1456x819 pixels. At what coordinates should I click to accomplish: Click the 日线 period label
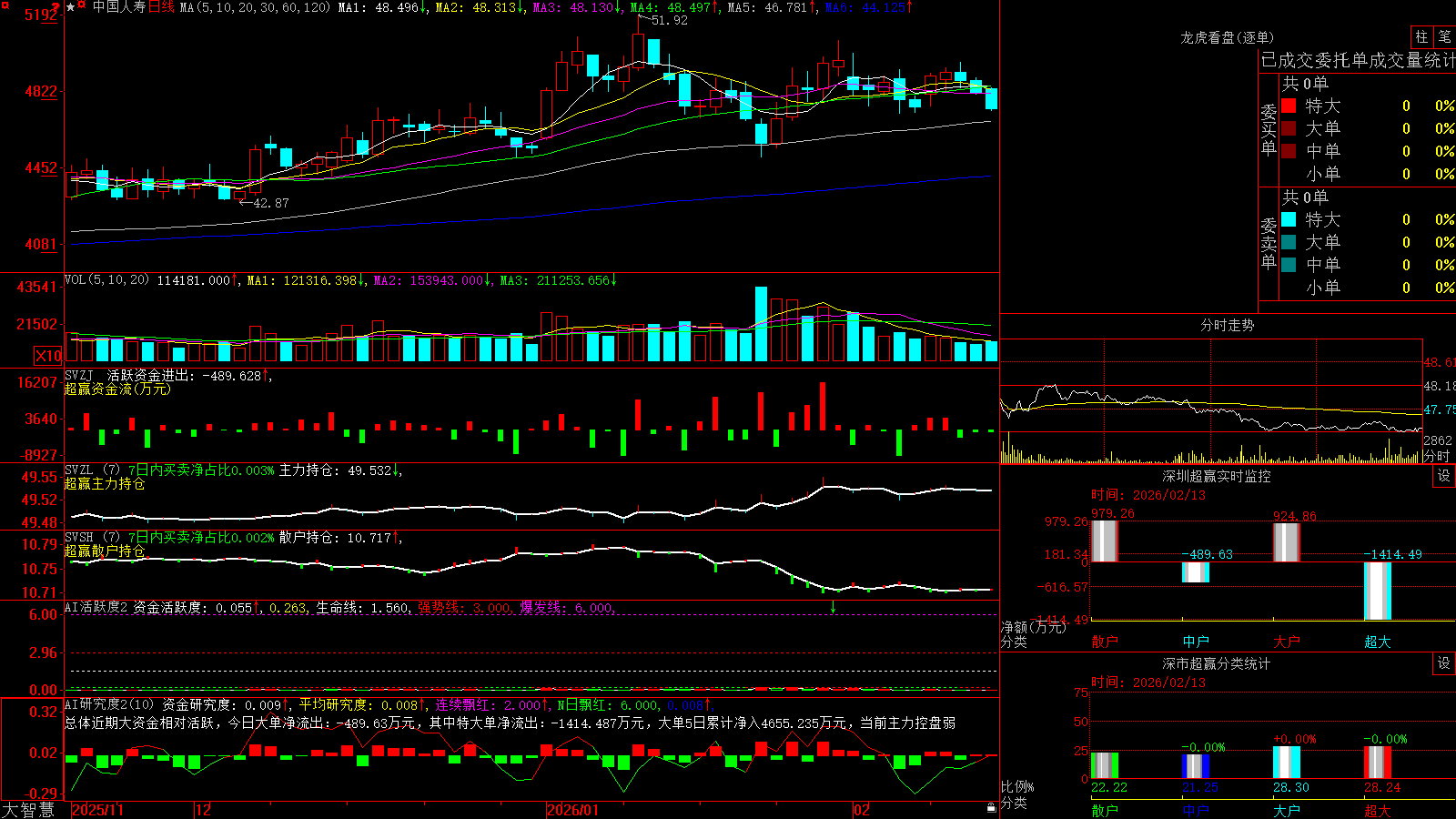pos(161,7)
